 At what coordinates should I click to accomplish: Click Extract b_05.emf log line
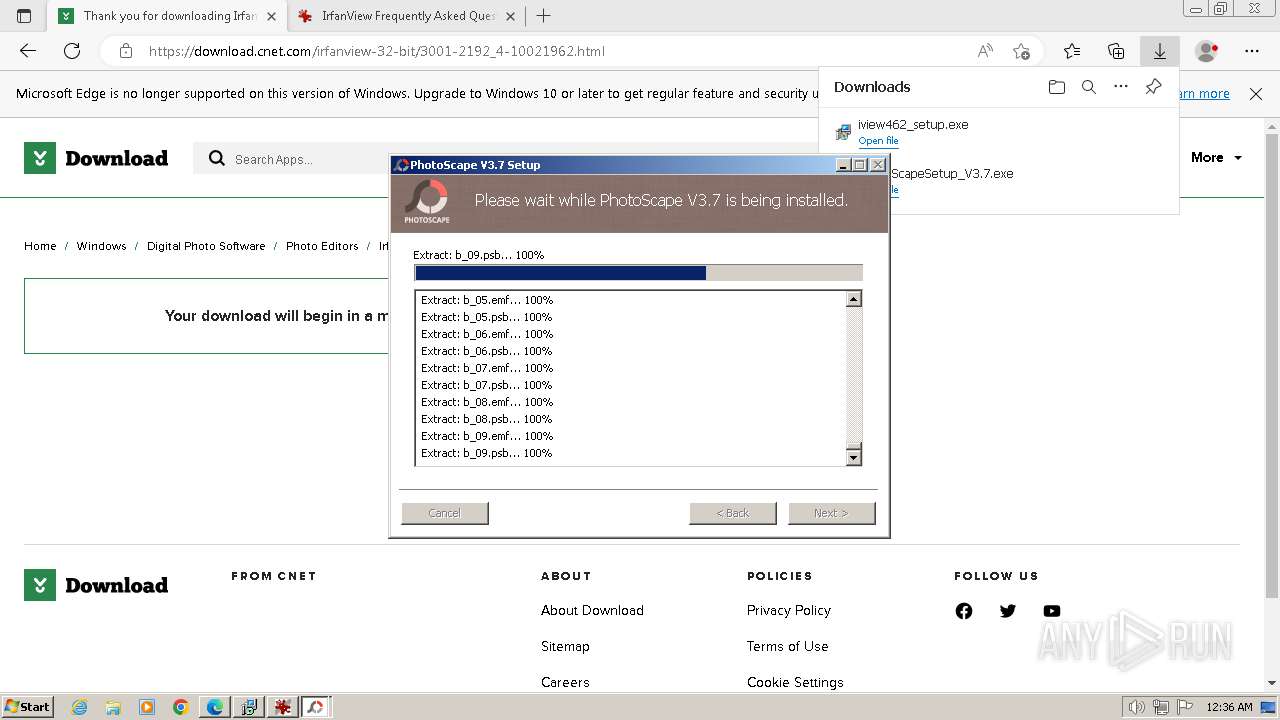click(487, 300)
